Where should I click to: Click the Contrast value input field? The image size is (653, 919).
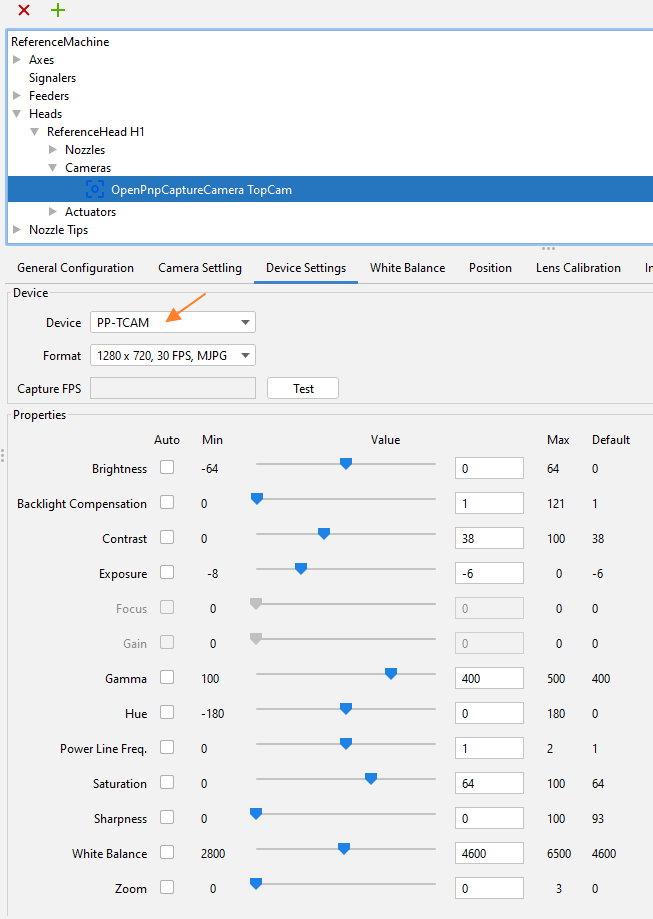click(x=488, y=538)
